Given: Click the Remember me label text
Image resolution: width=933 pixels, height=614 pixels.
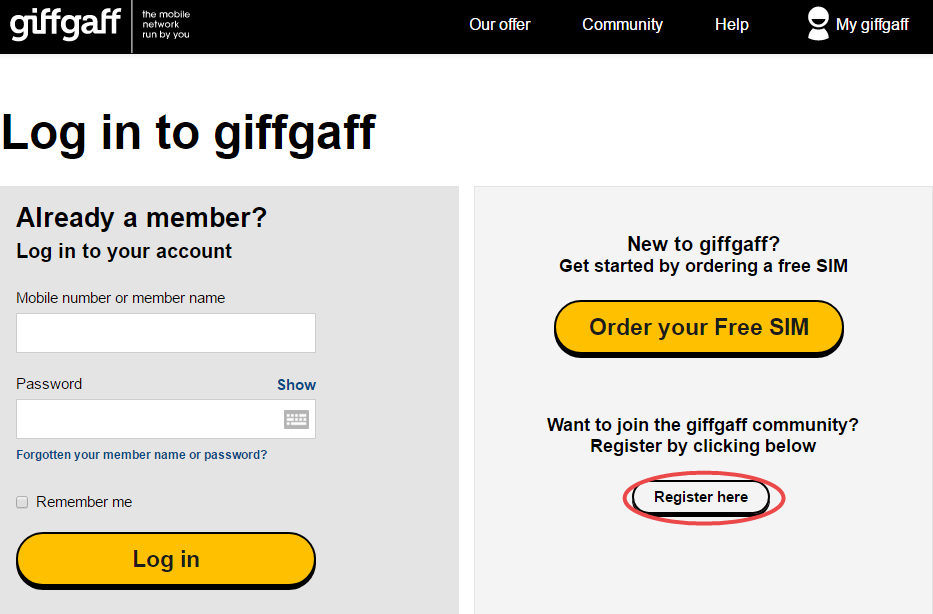Looking at the screenshot, I should tap(84, 502).
